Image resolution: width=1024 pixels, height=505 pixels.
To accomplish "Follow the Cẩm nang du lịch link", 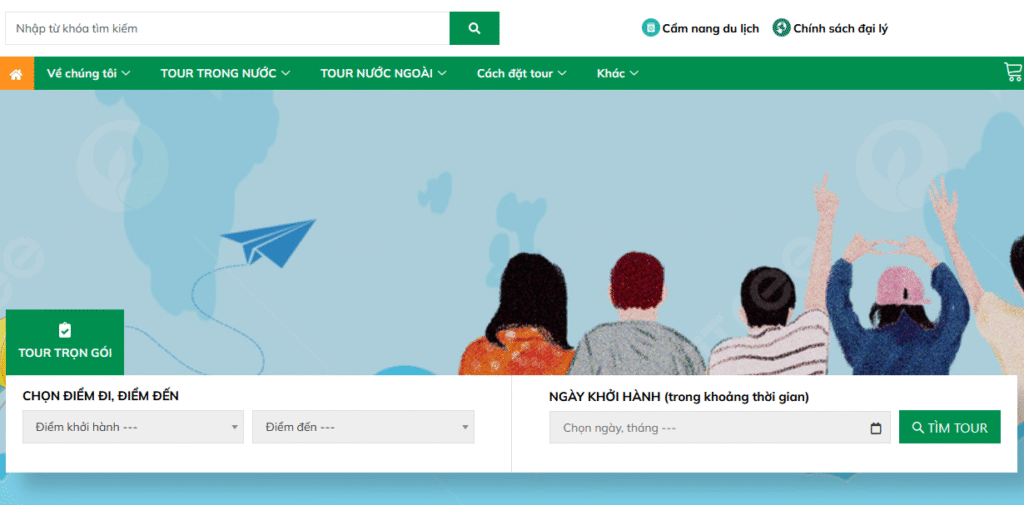I will click(x=710, y=28).
